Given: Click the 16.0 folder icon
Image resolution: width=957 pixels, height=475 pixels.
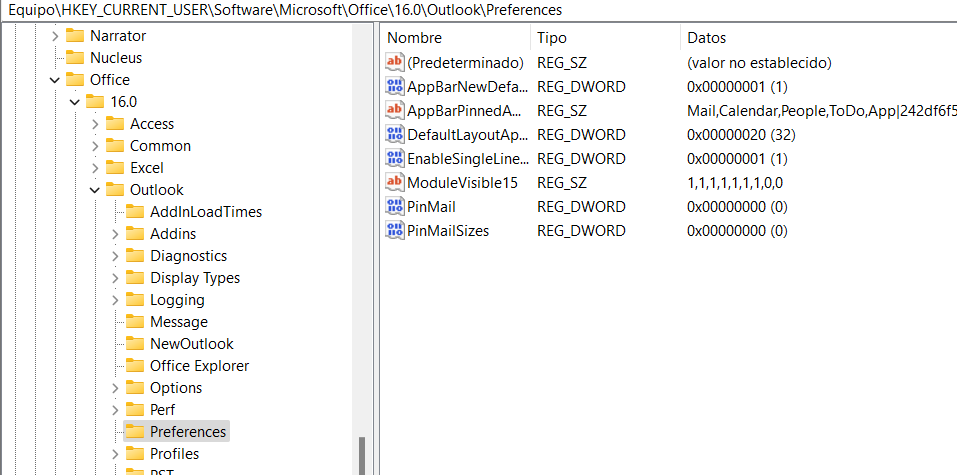Looking at the screenshot, I should (x=95, y=101).
